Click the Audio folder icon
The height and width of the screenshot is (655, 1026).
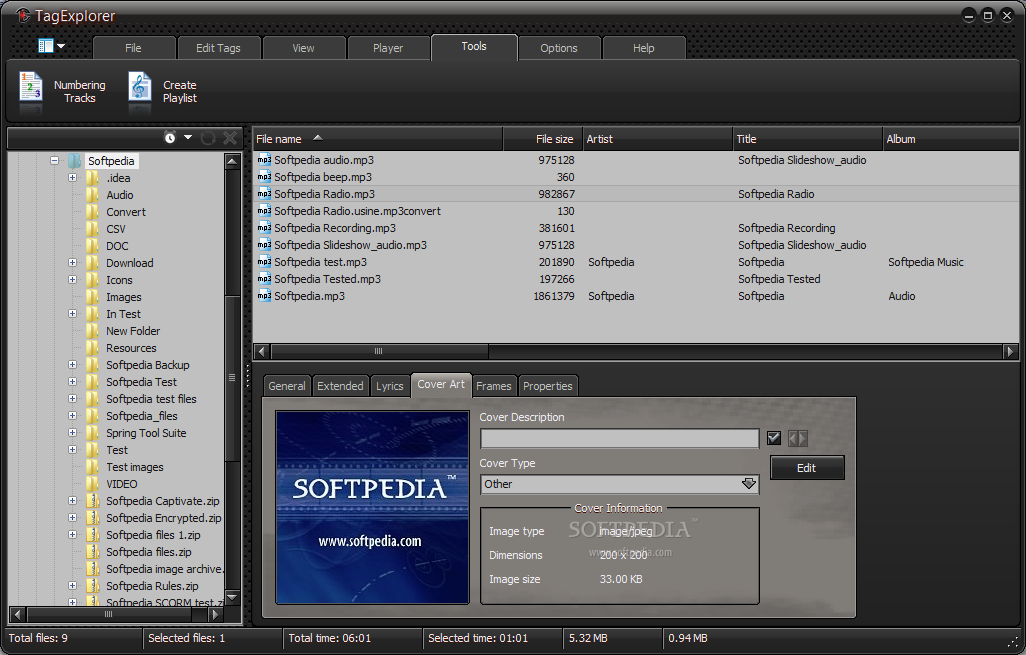[x=93, y=195]
